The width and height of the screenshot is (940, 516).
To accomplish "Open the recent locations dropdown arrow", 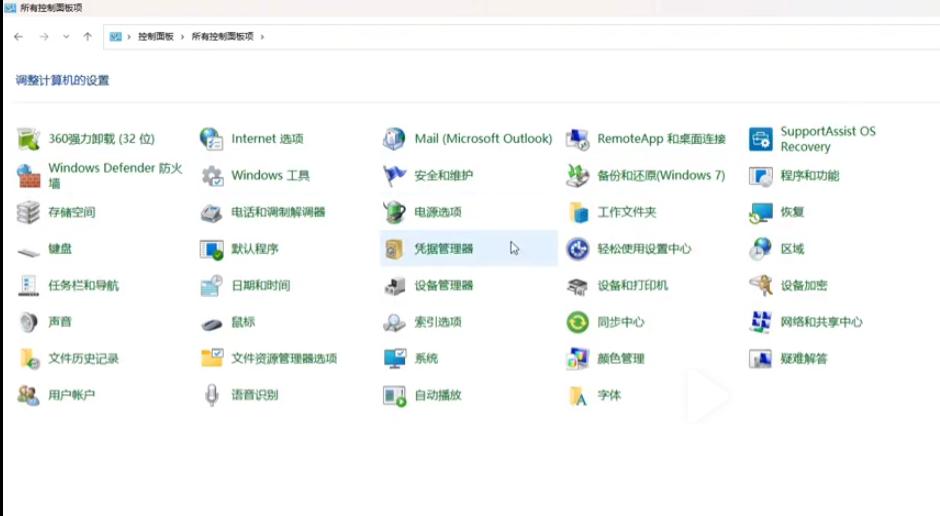I will 66,37.
